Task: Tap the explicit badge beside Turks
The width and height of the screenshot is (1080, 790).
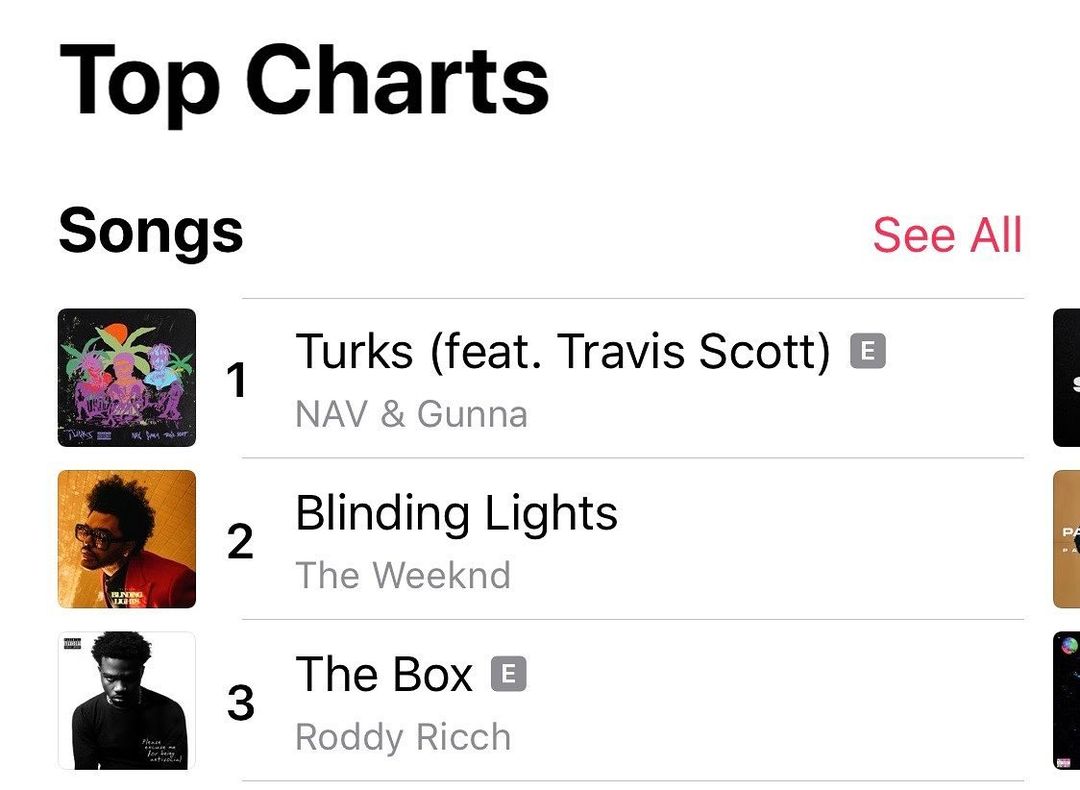Action: (x=868, y=351)
